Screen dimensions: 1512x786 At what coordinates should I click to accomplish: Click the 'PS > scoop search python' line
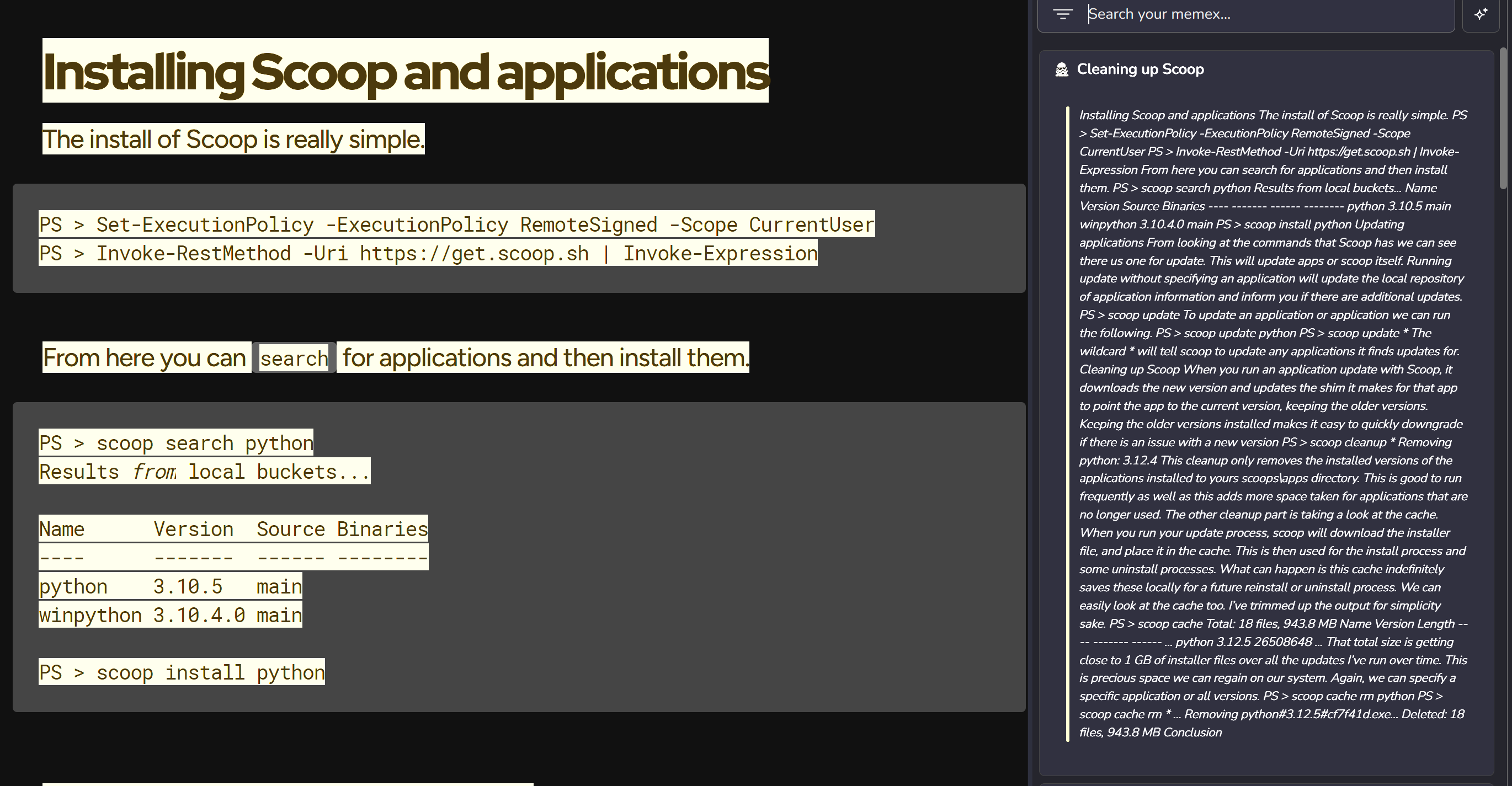176,442
